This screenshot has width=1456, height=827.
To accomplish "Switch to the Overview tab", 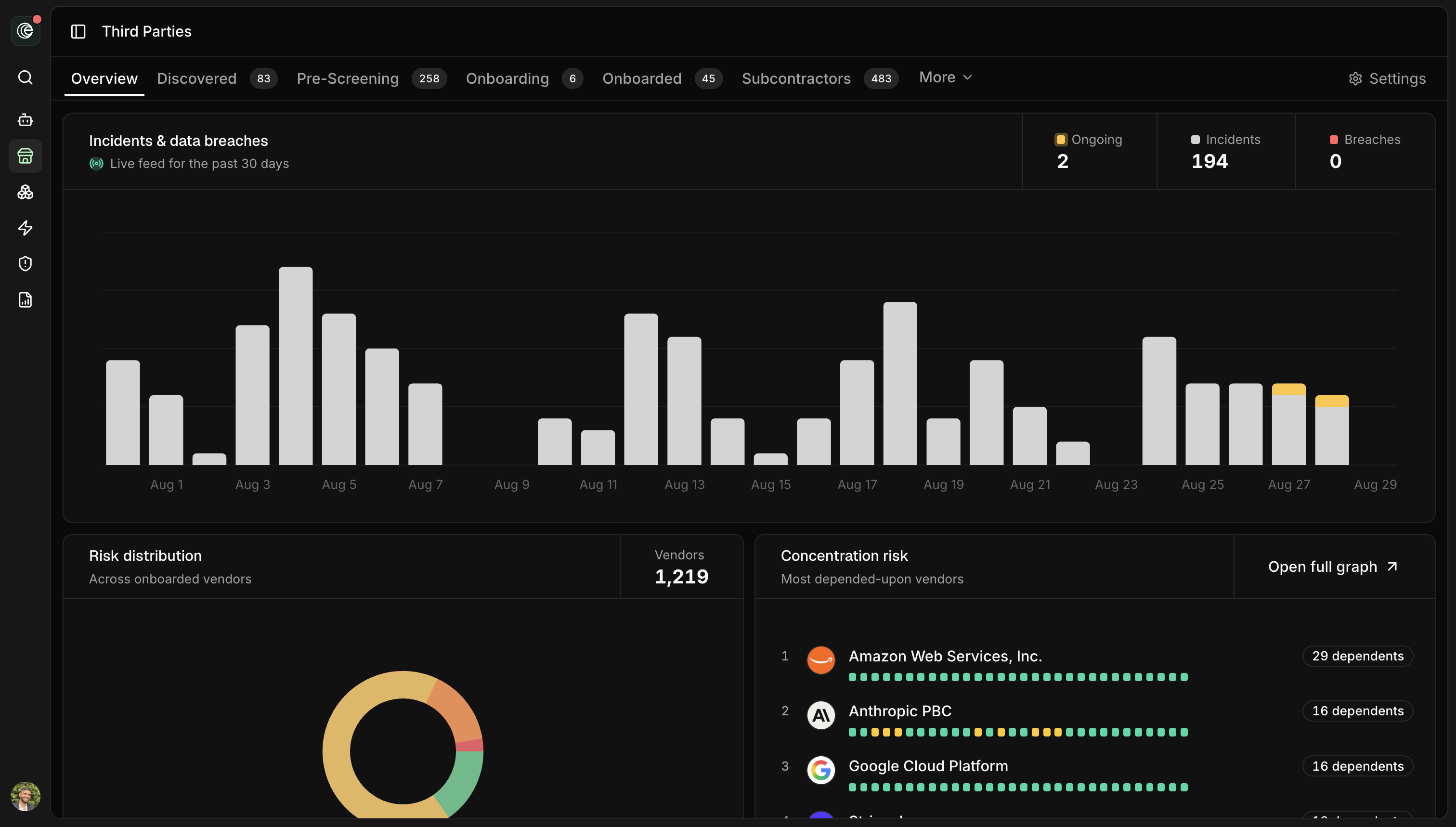I will tap(104, 78).
